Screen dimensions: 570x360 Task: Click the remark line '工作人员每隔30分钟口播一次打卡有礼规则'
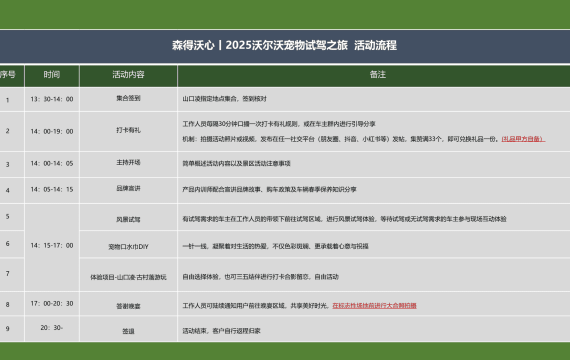coord(279,124)
